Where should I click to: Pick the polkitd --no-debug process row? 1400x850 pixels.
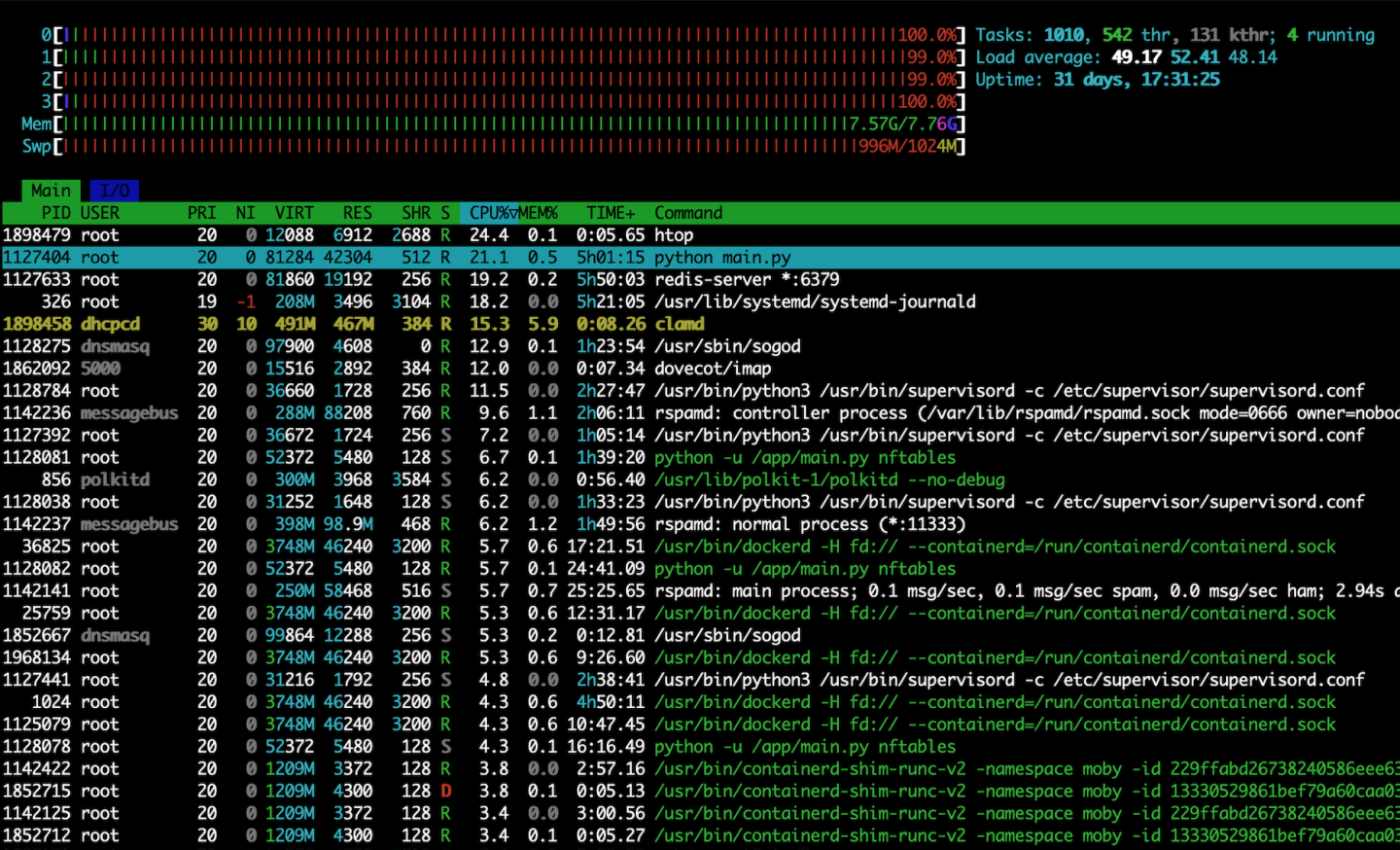point(828,480)
